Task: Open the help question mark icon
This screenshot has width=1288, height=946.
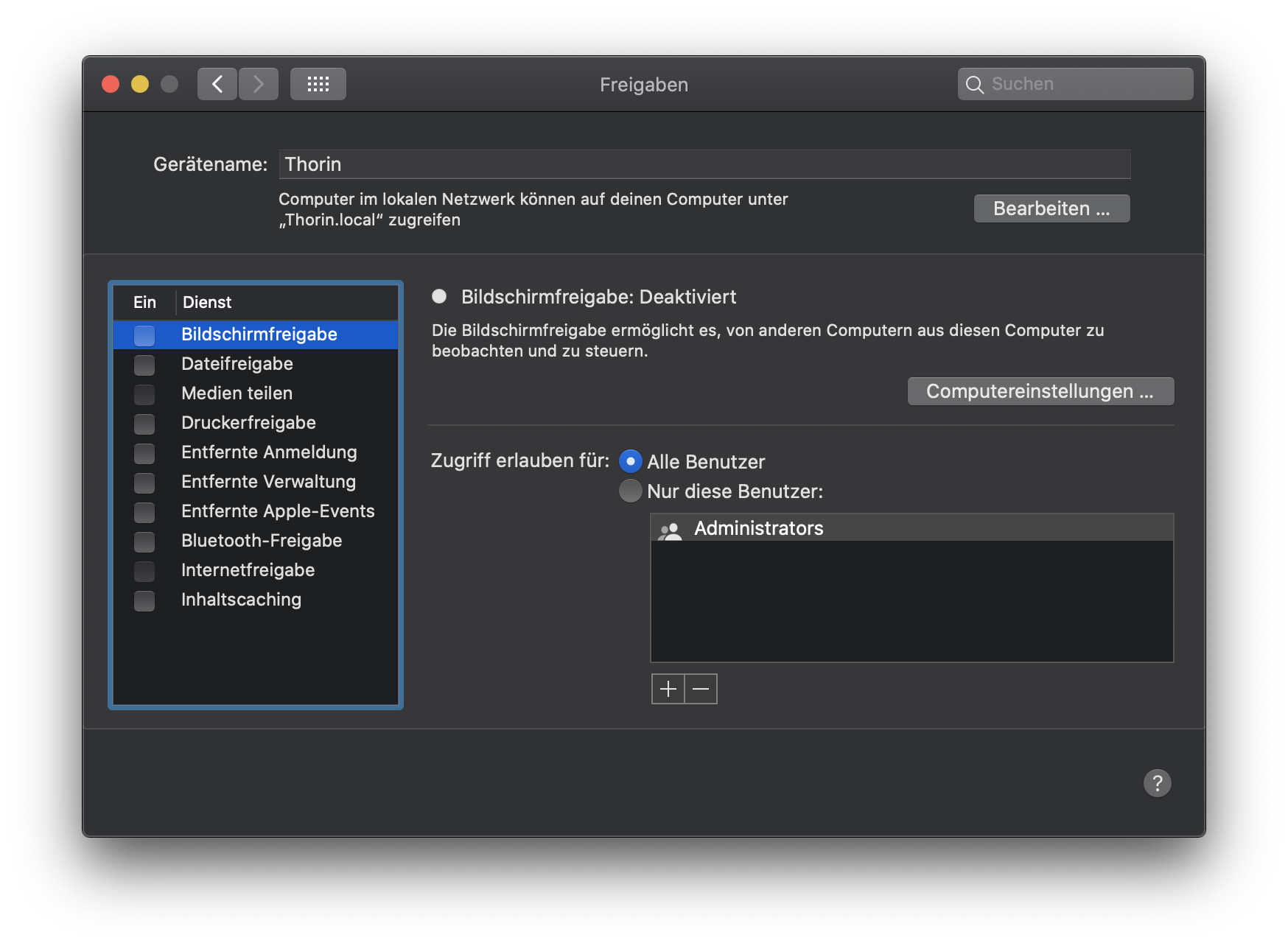Action: coord(1158,783)
